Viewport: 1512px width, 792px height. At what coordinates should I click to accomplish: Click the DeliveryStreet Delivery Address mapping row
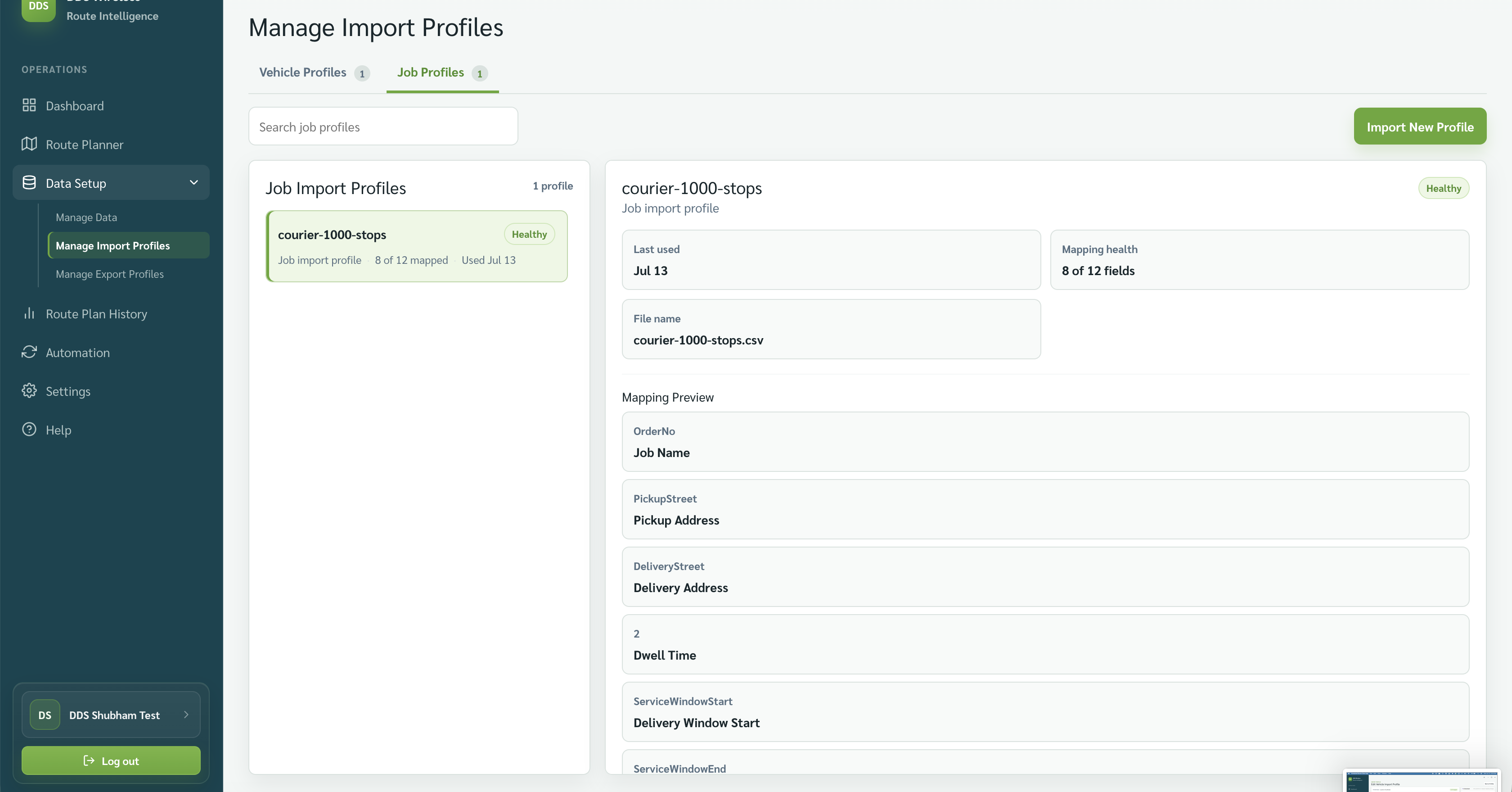1045,576
